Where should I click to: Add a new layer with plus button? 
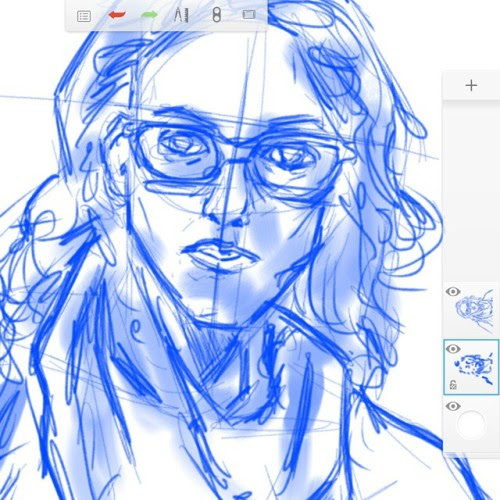point(471,86)
